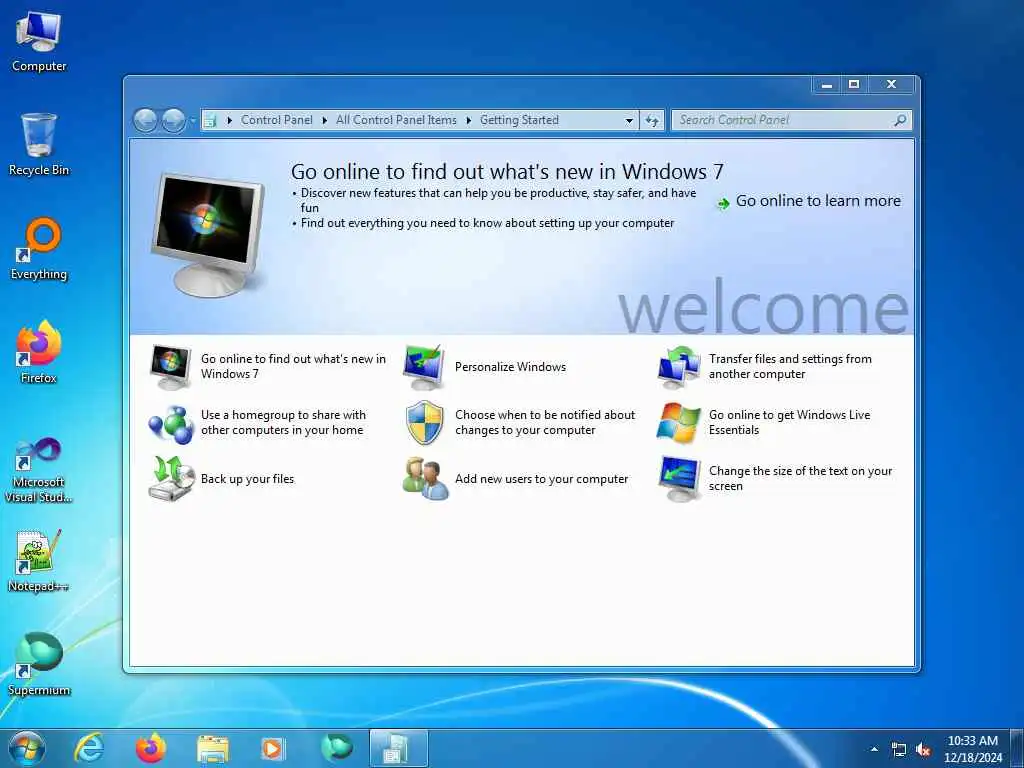Screen dimensions: 1024x768
Task: Select Go online to find out what's new
Action: [x=293, y=366]
